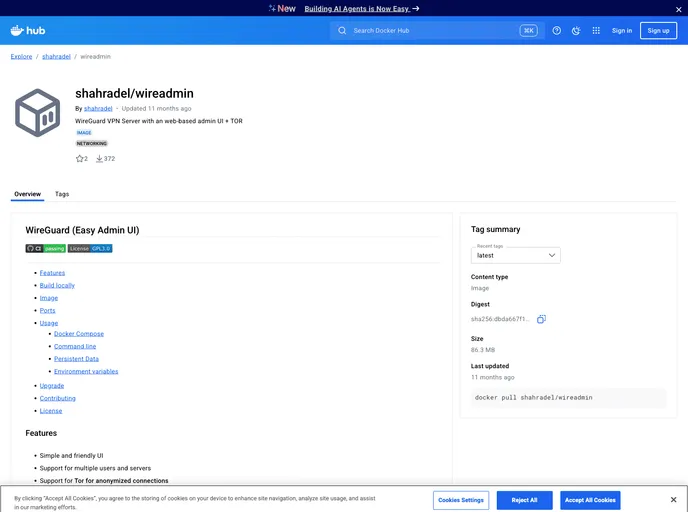Open the Image contents link
This screenshot has width=688, height=512.
pyautogui.click(x=49, y=298)
